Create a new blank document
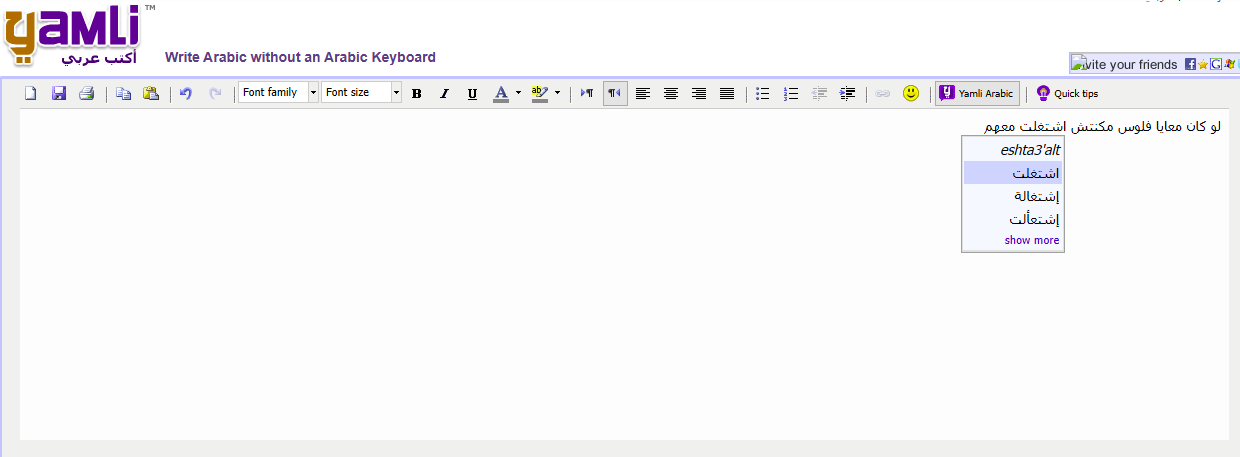The width and height of the screenshot is (1240, 457). (x=31, y=93)
